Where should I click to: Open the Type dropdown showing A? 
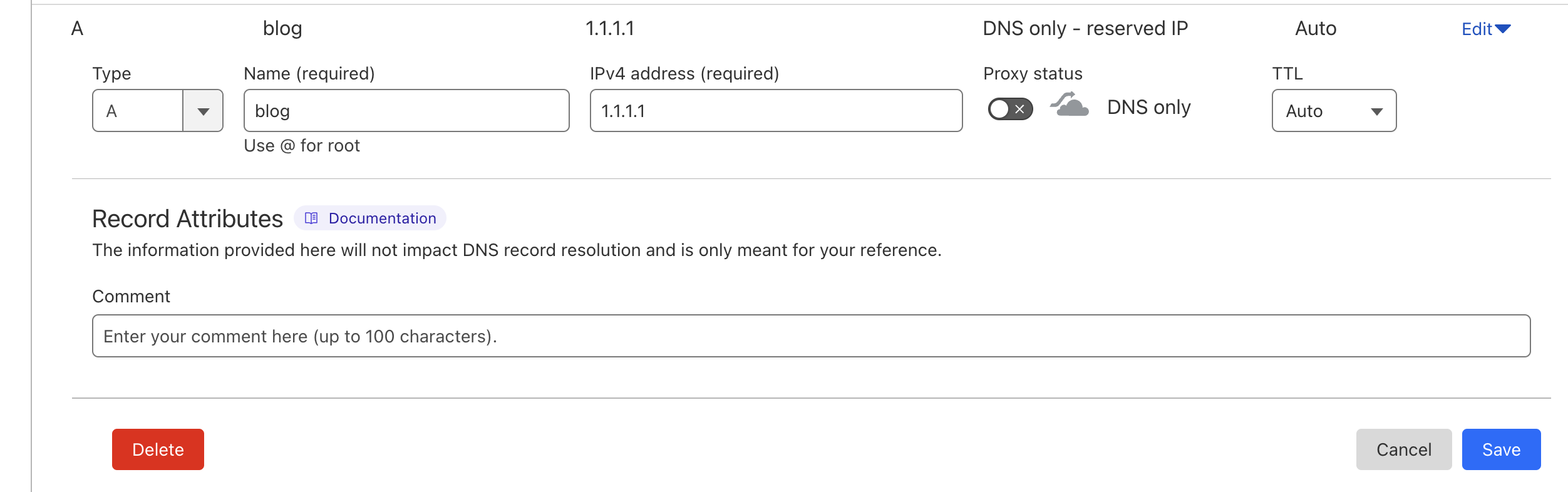(138, 111)
